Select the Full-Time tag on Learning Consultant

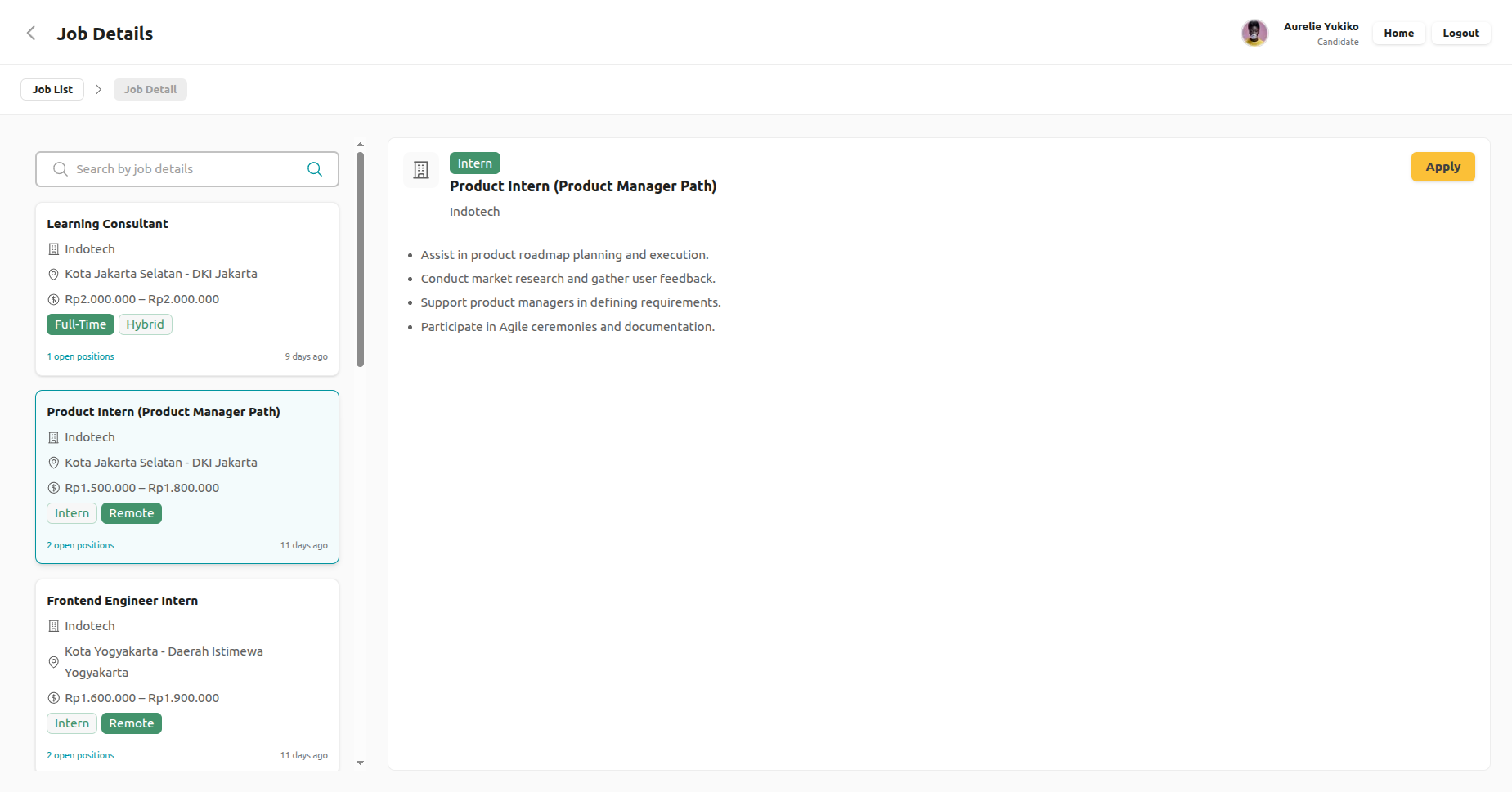coord(80,324)
